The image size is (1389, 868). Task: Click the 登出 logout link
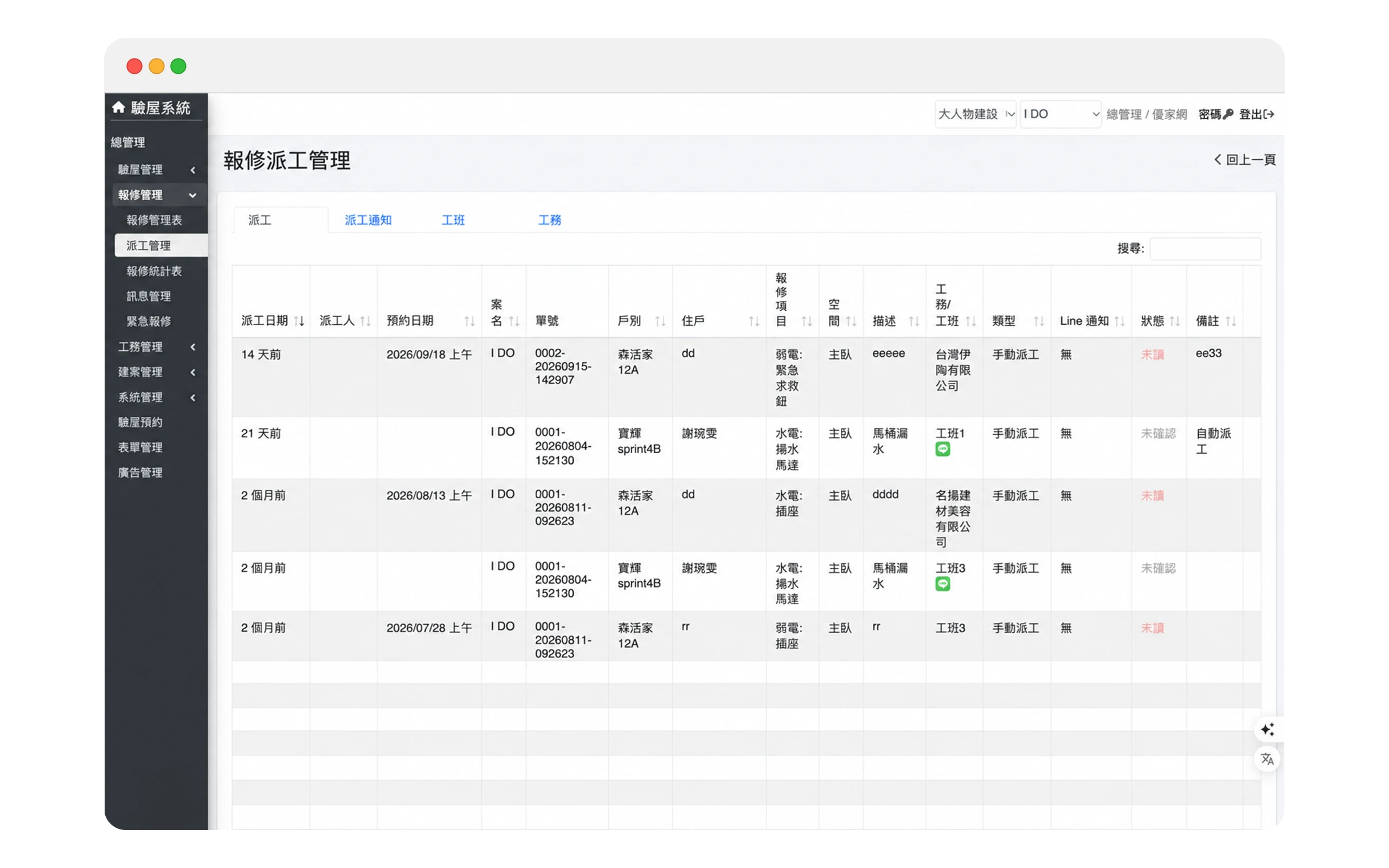click(x=1256, y=114)
